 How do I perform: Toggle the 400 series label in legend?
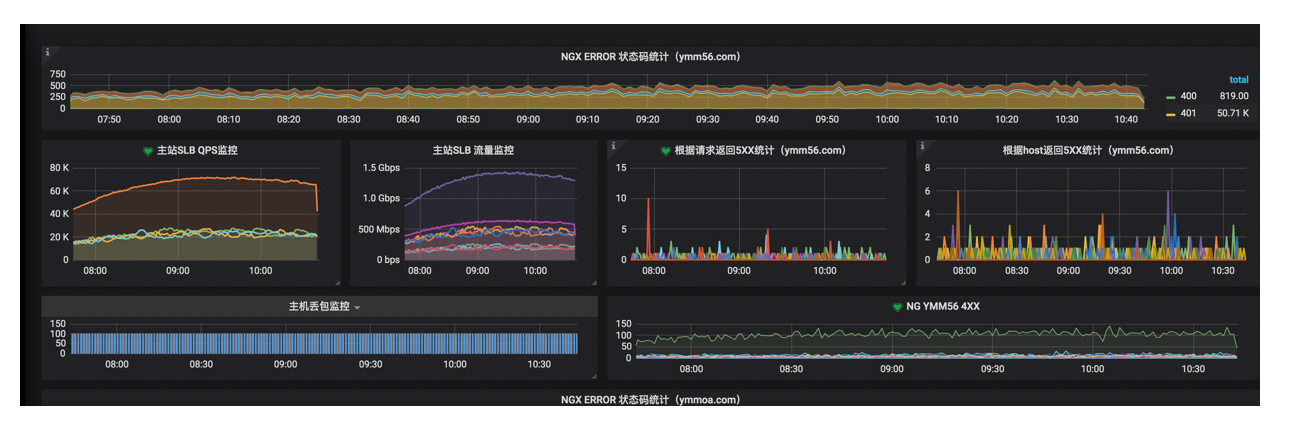tap(1188, 96)
